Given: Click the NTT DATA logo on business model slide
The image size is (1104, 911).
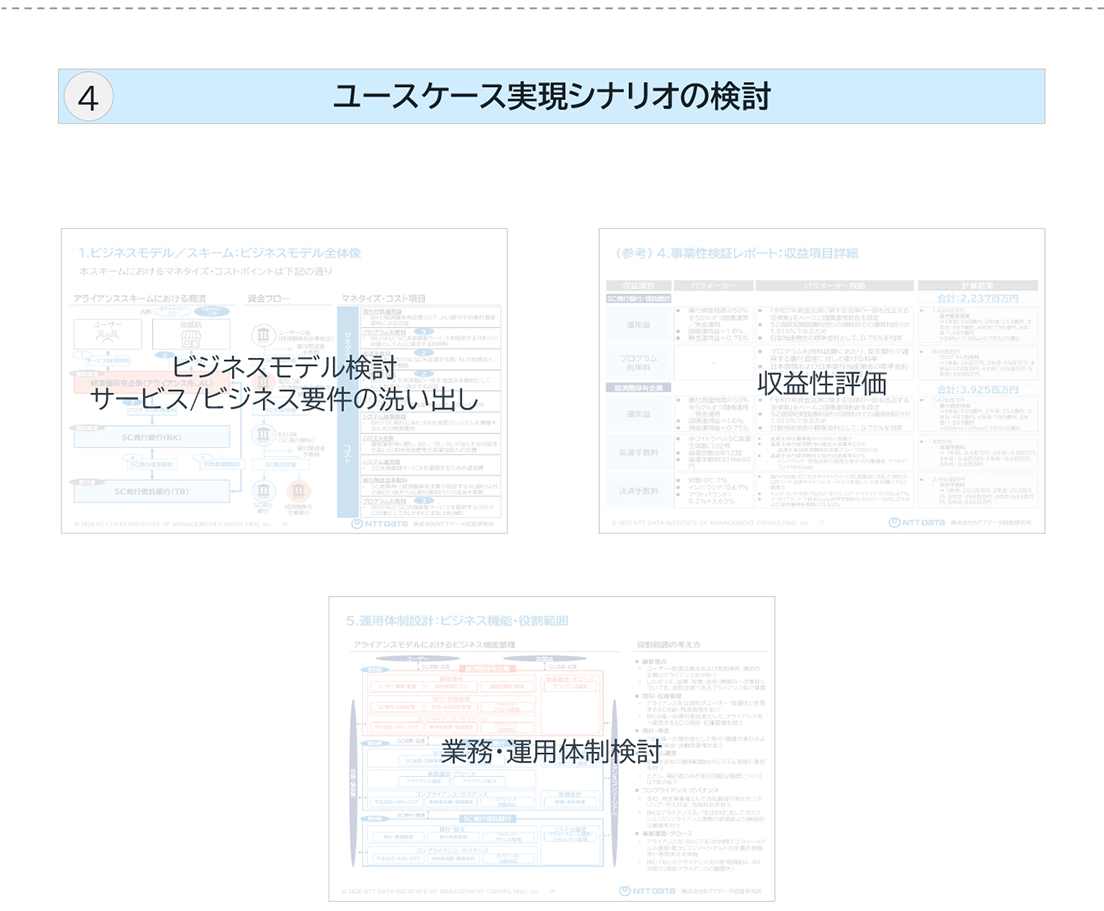Looking at the screenshot, I should coord(380,524).
